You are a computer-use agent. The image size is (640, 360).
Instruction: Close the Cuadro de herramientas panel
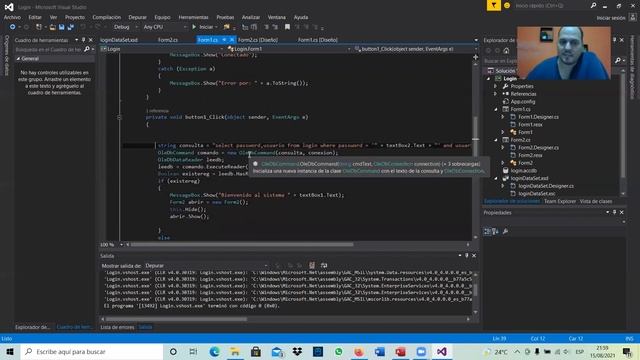pyautogui.click(x=91, y=40)
